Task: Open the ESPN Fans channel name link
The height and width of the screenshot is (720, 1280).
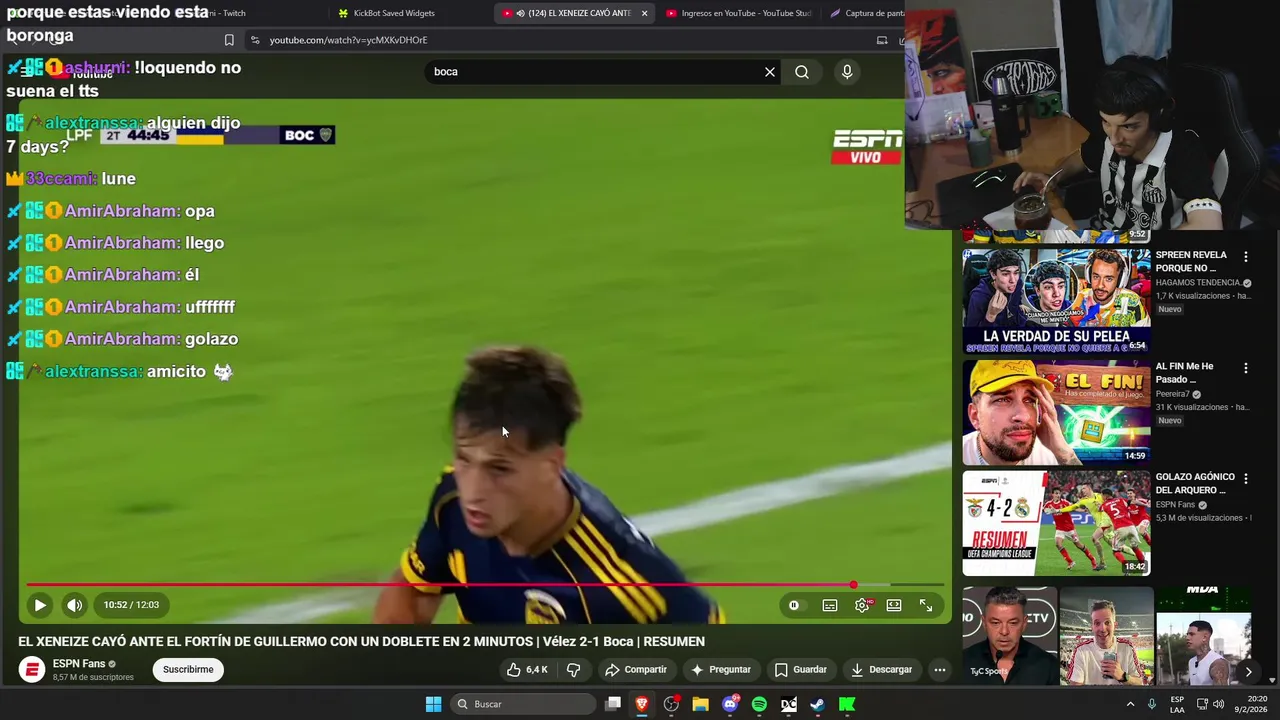Action: [x=79, y=663]
